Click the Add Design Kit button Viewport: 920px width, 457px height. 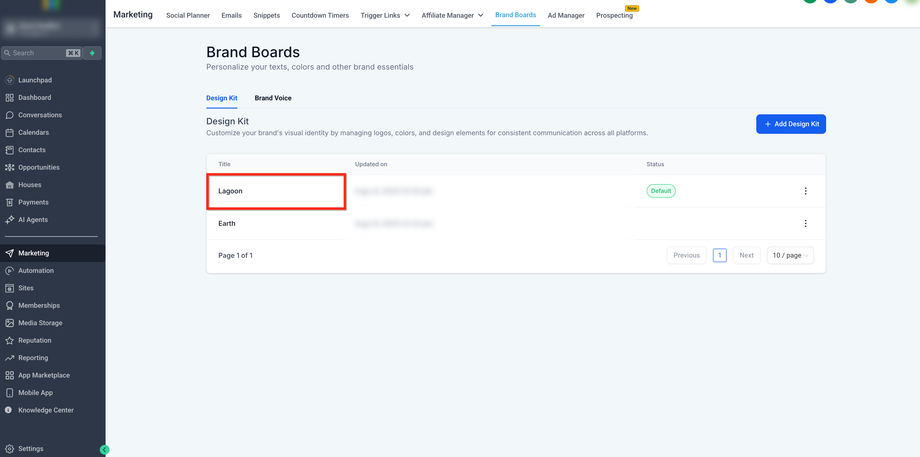coord(790,124)
